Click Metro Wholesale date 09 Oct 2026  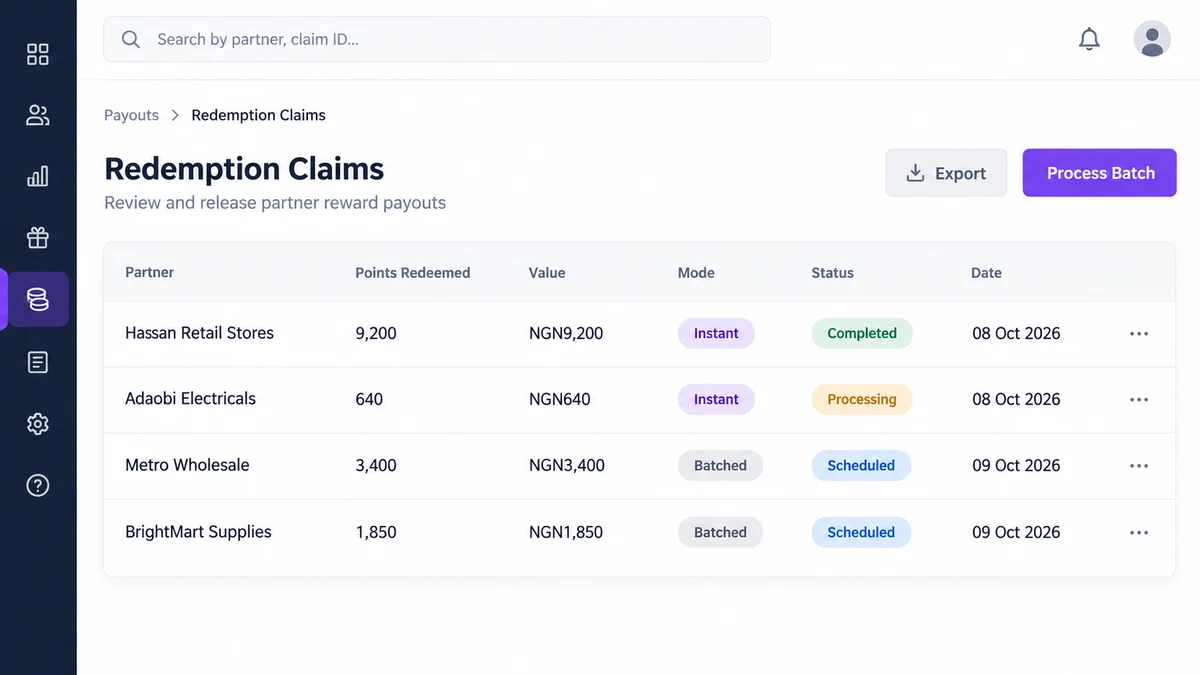tap(1016, 465)
